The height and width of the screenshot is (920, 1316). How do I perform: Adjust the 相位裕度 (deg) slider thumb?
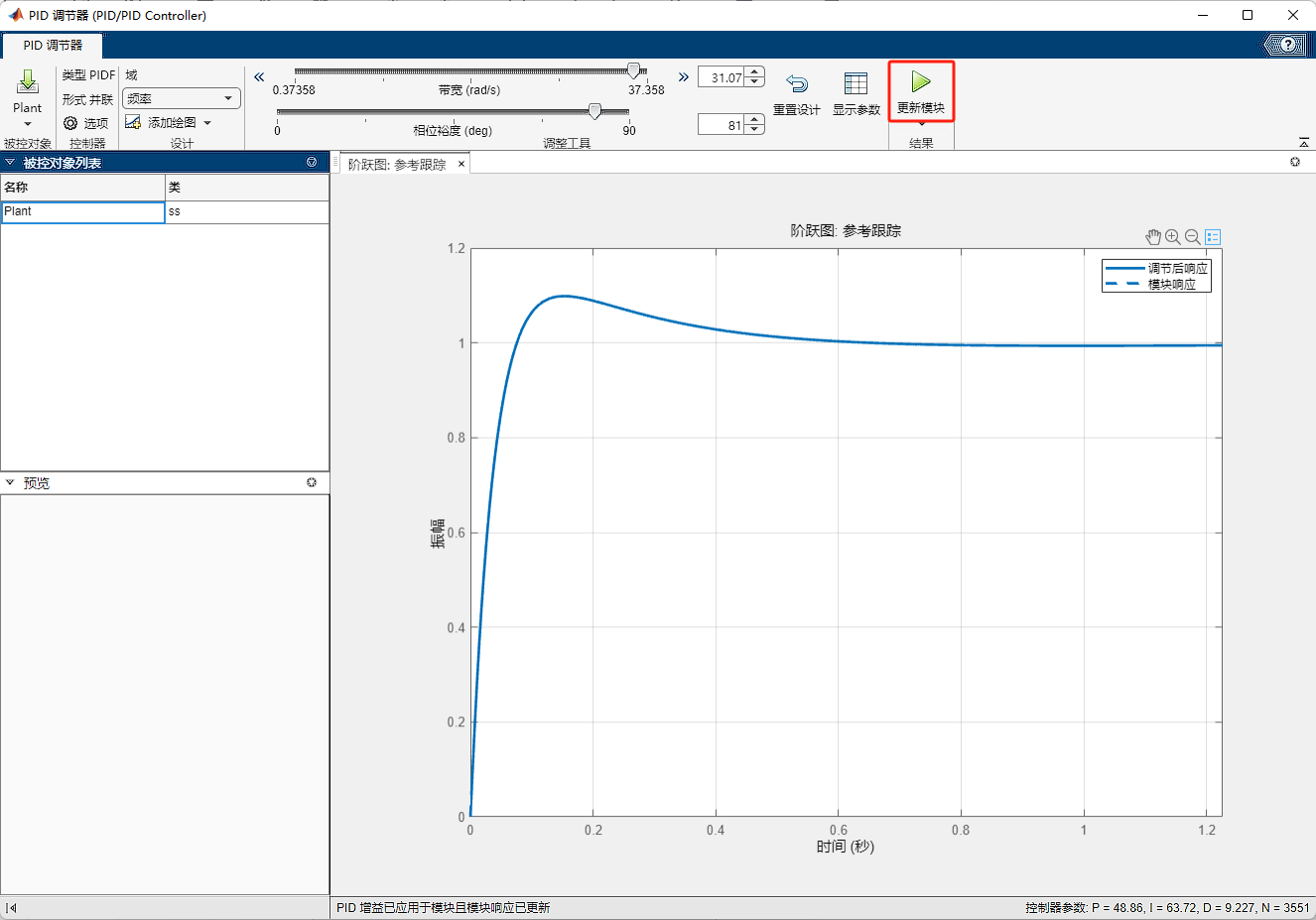point(594,111)
